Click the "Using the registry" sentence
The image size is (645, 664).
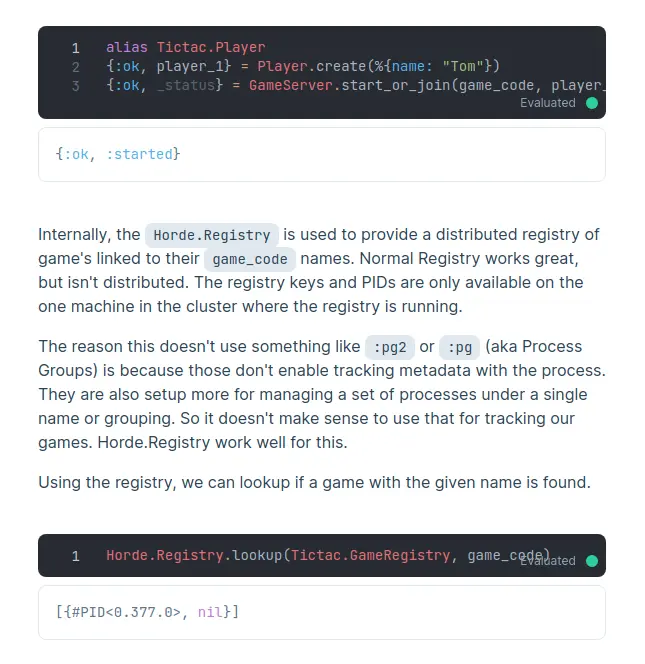(314, 483)
